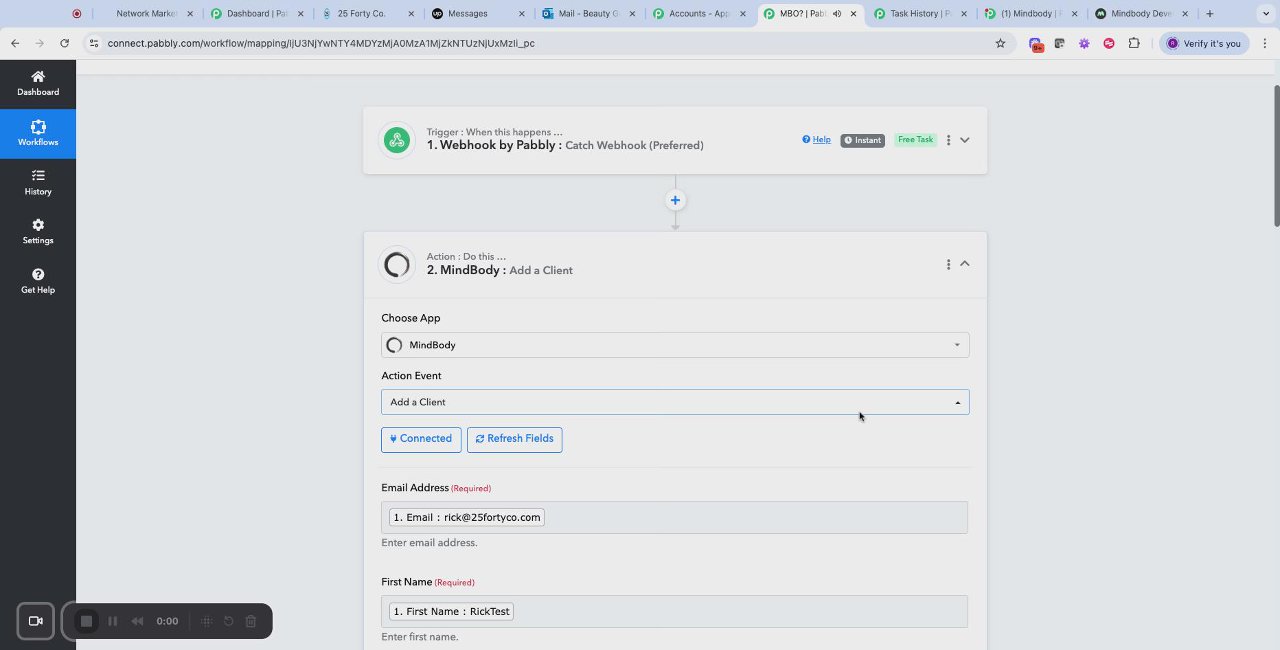The image size is (1280, 650).
Task: Click the dotted grid icon in recorder bar
Action: [207, 621]
